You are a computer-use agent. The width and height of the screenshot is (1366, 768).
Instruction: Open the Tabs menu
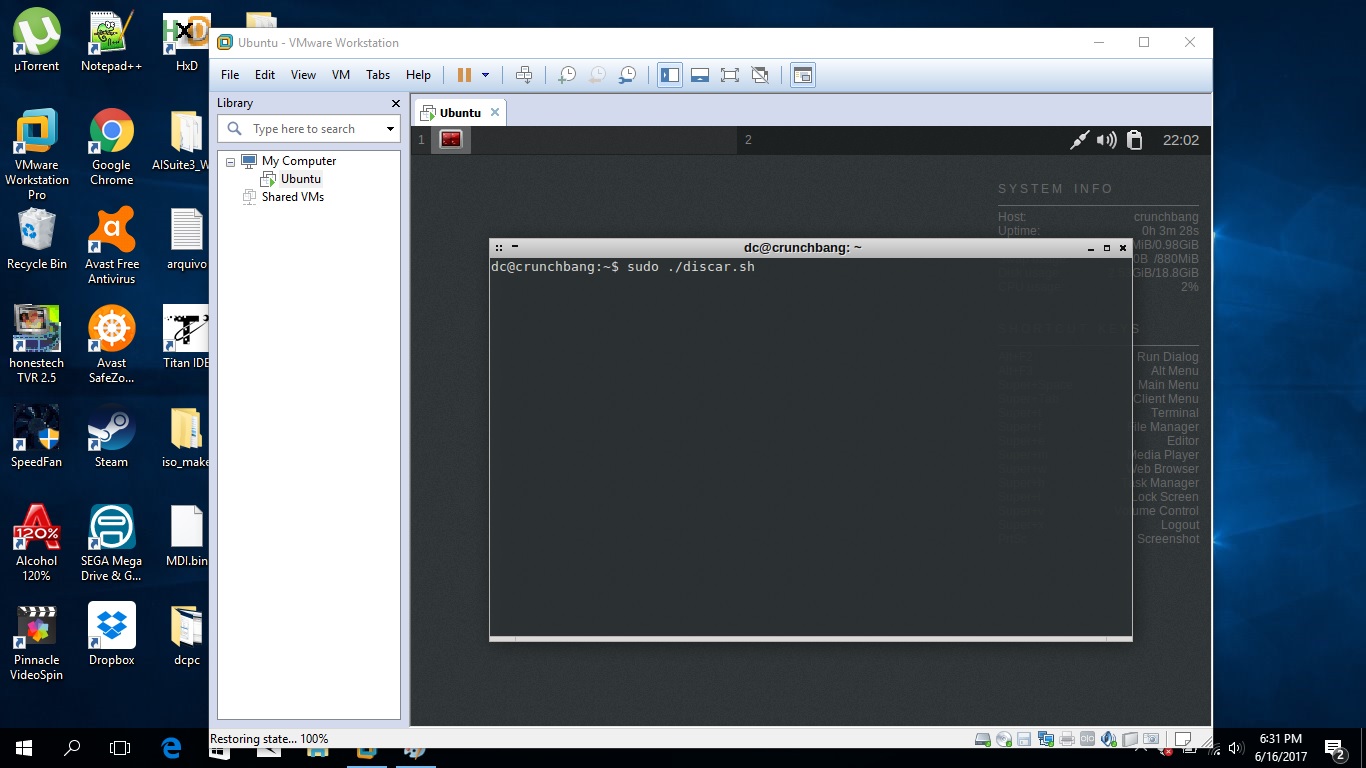coord(378,75)
